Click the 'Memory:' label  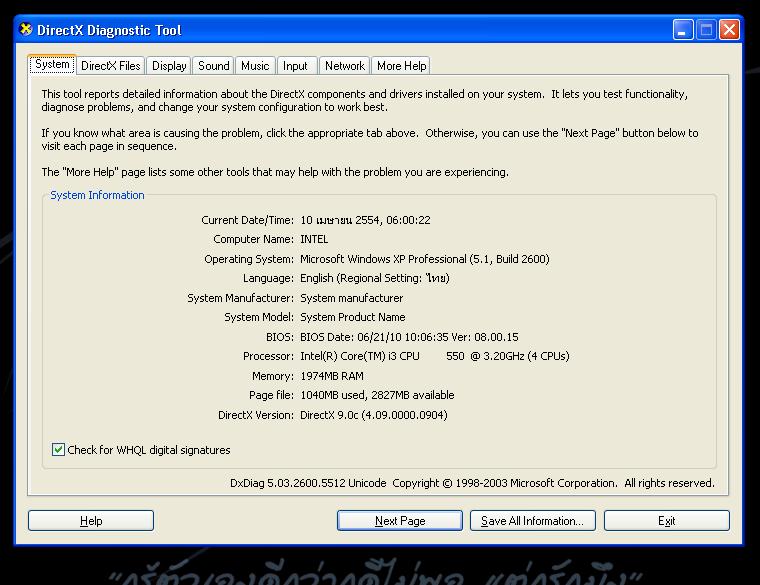pyautogui.click(x=272, y=376)
